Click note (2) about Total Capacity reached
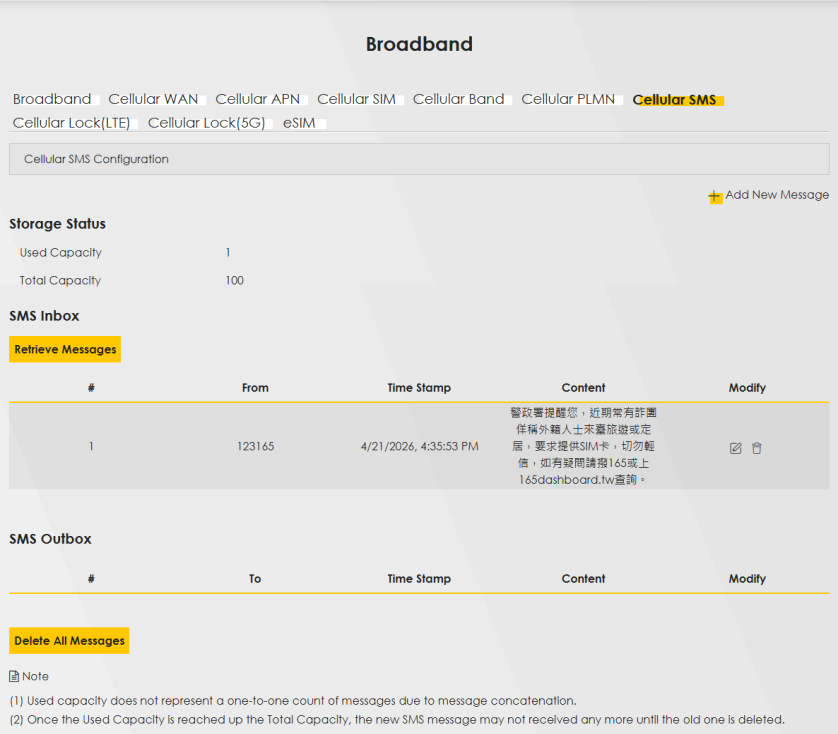 [397, 720]
